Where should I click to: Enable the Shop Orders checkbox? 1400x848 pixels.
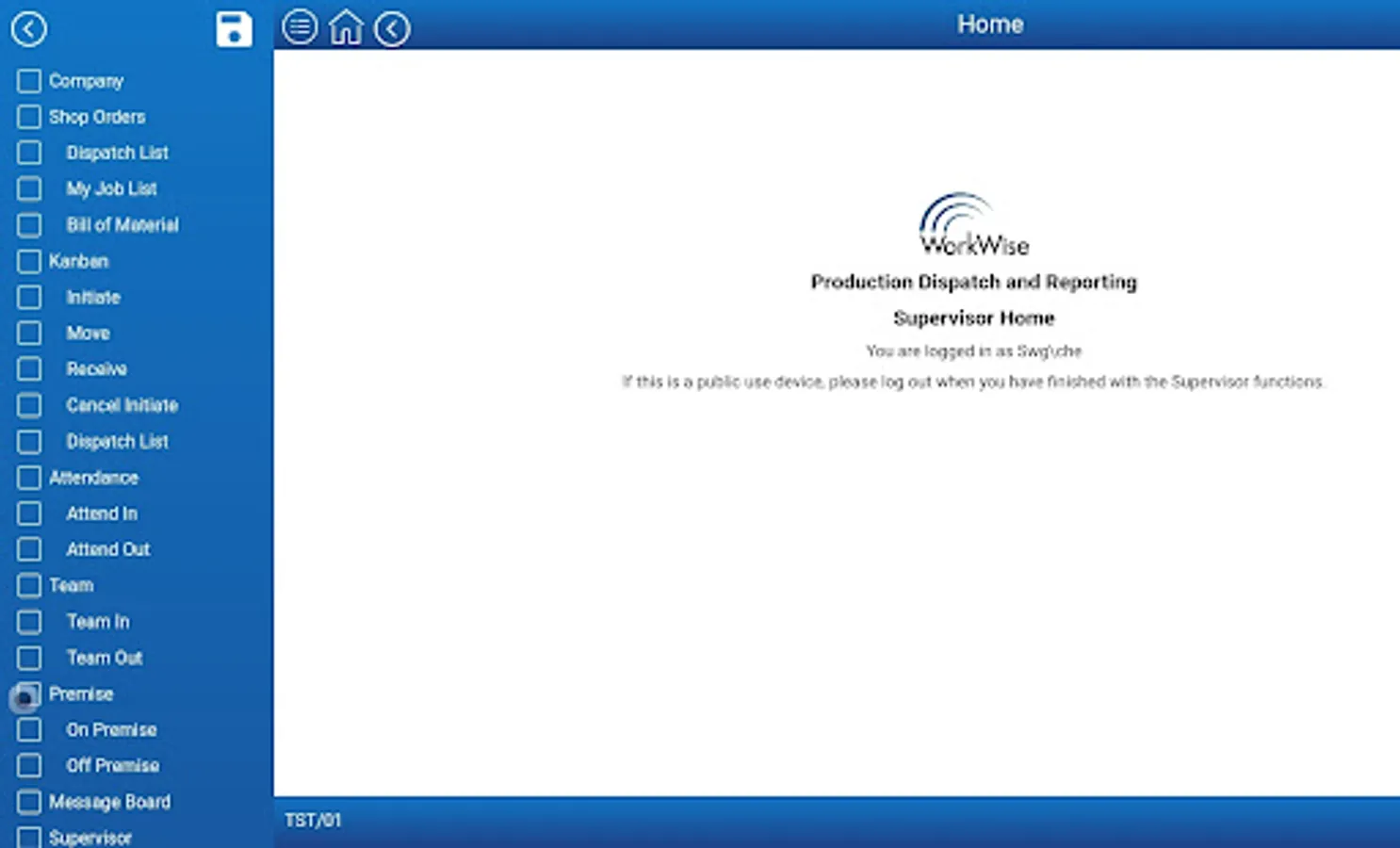click(29, 117)
